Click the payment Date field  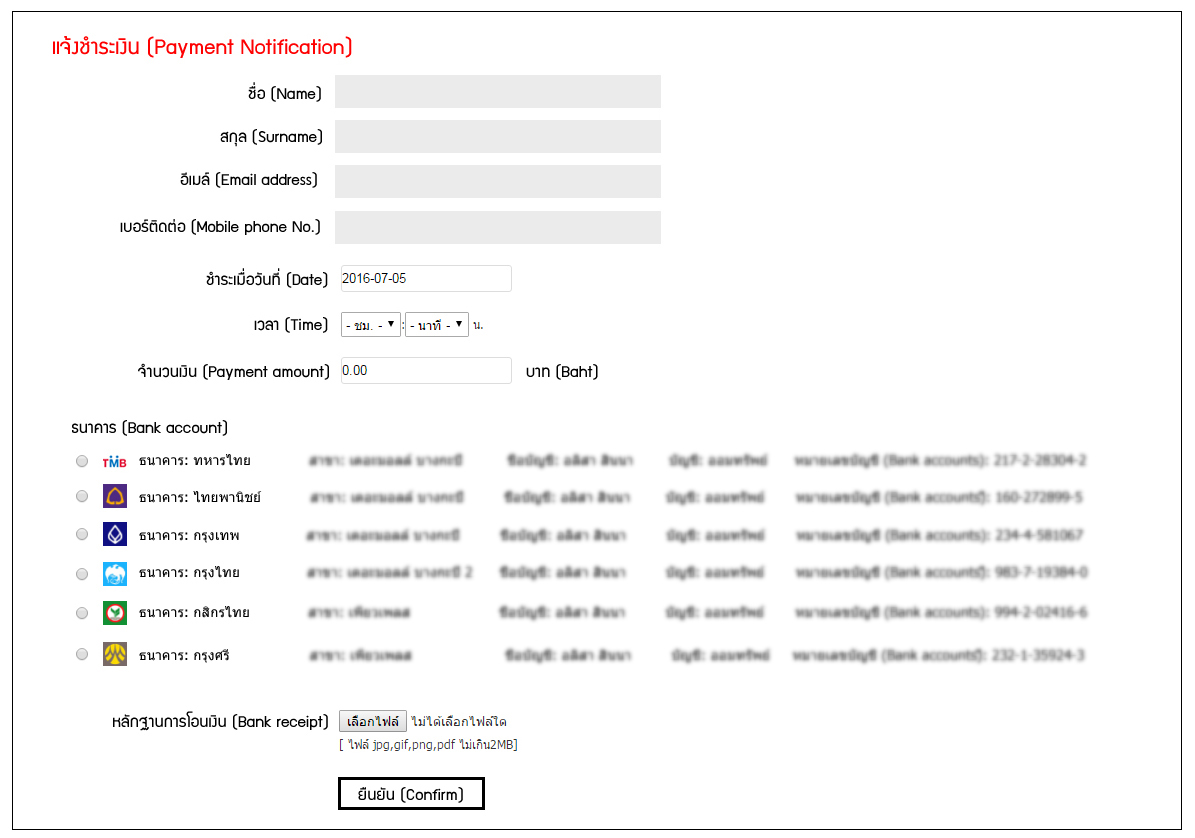pyautogui.click(x=426, y=279)
